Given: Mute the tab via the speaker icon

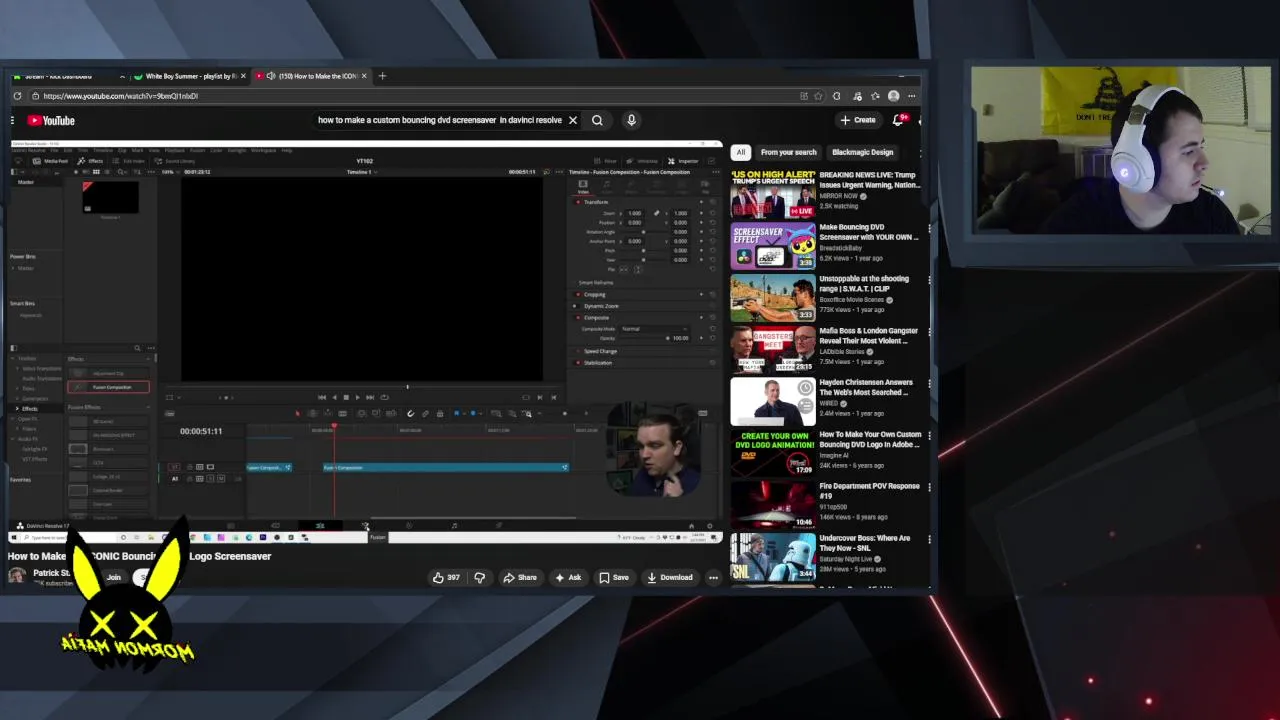Looking at the screenshot, I should [270, 76].
